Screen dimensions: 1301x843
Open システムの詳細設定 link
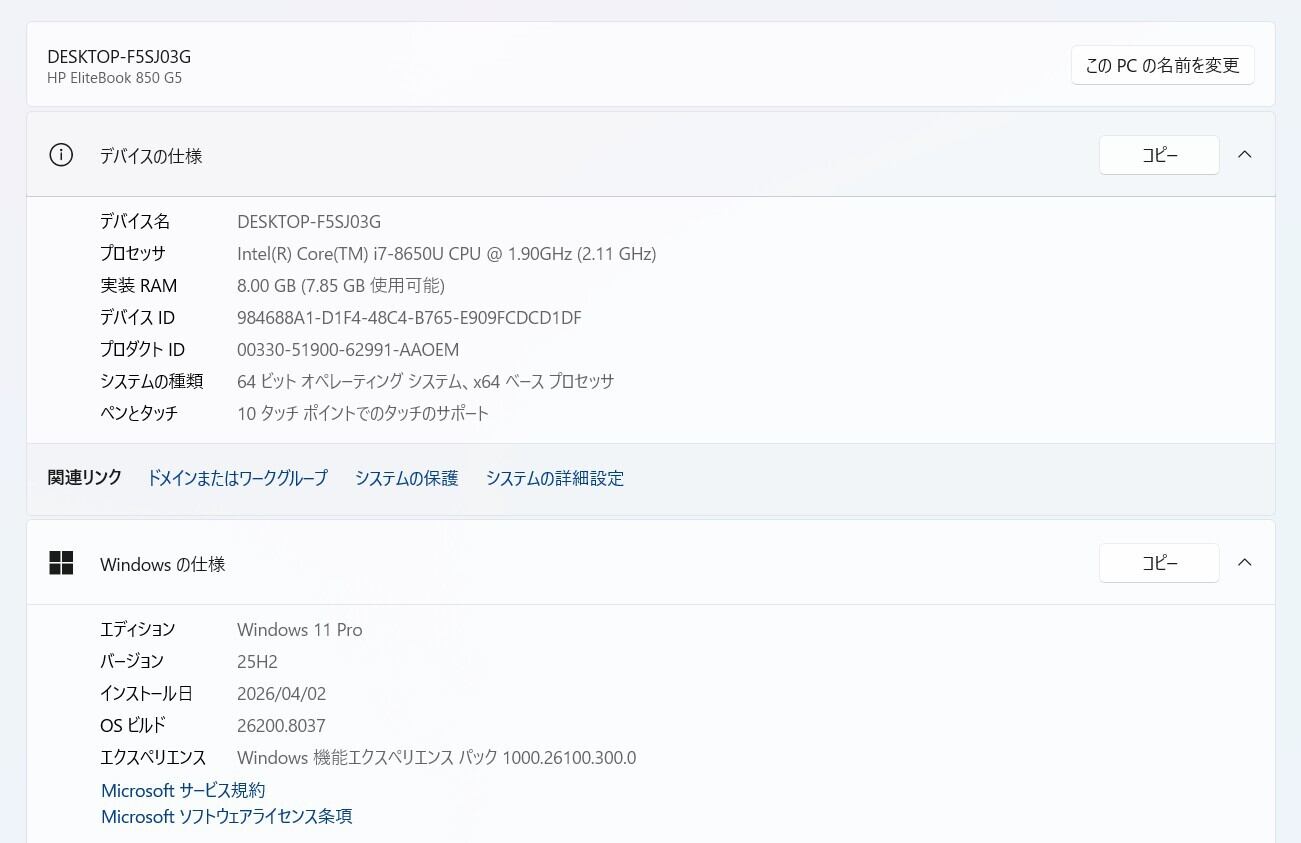555,478
